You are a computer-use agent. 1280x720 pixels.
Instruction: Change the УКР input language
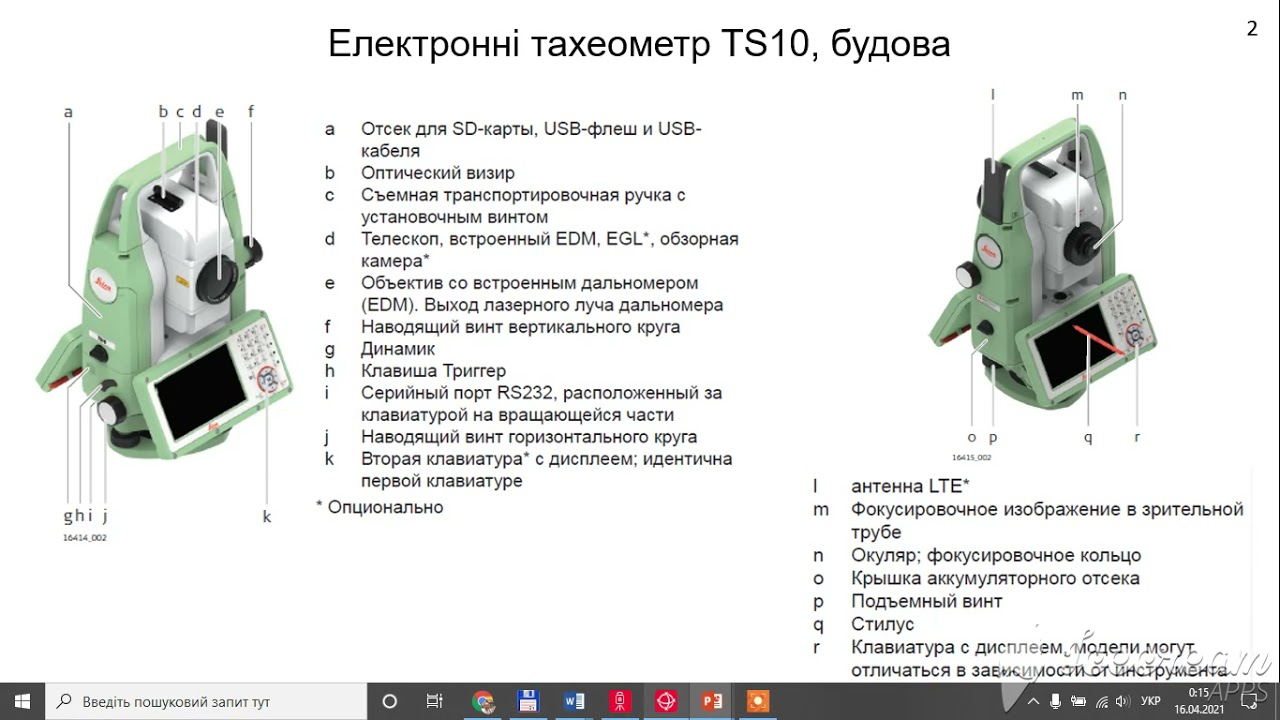(x=1150, y=701)
